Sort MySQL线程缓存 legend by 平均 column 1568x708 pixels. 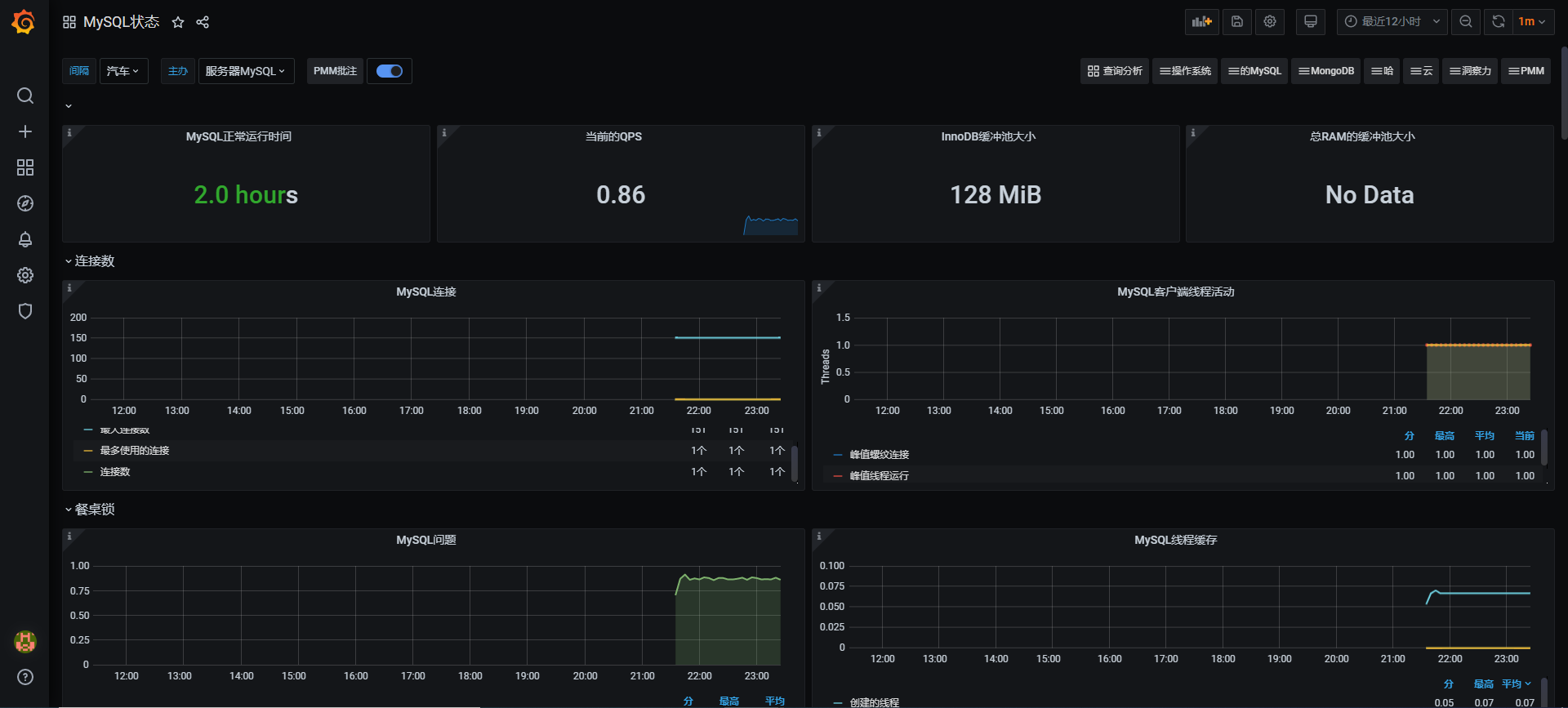click(x=1516, y=684)
